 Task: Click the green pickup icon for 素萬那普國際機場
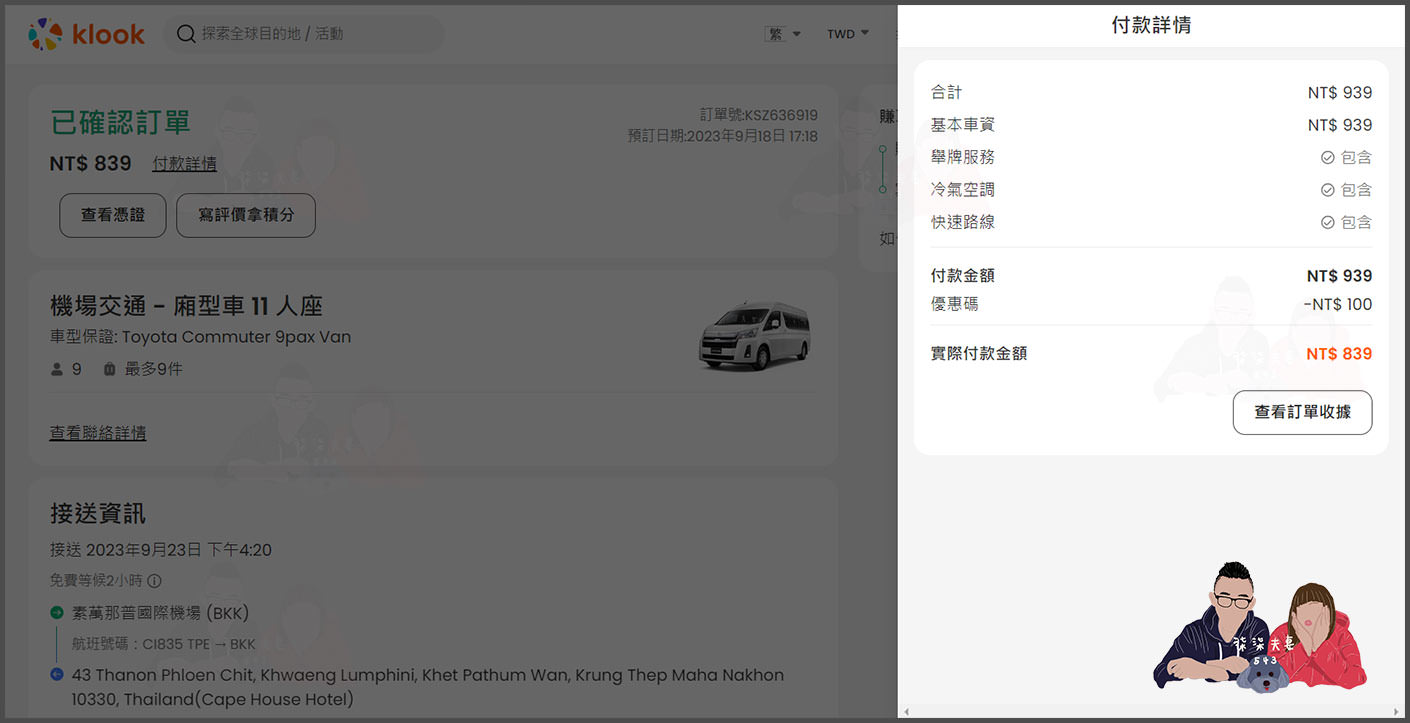57,612
